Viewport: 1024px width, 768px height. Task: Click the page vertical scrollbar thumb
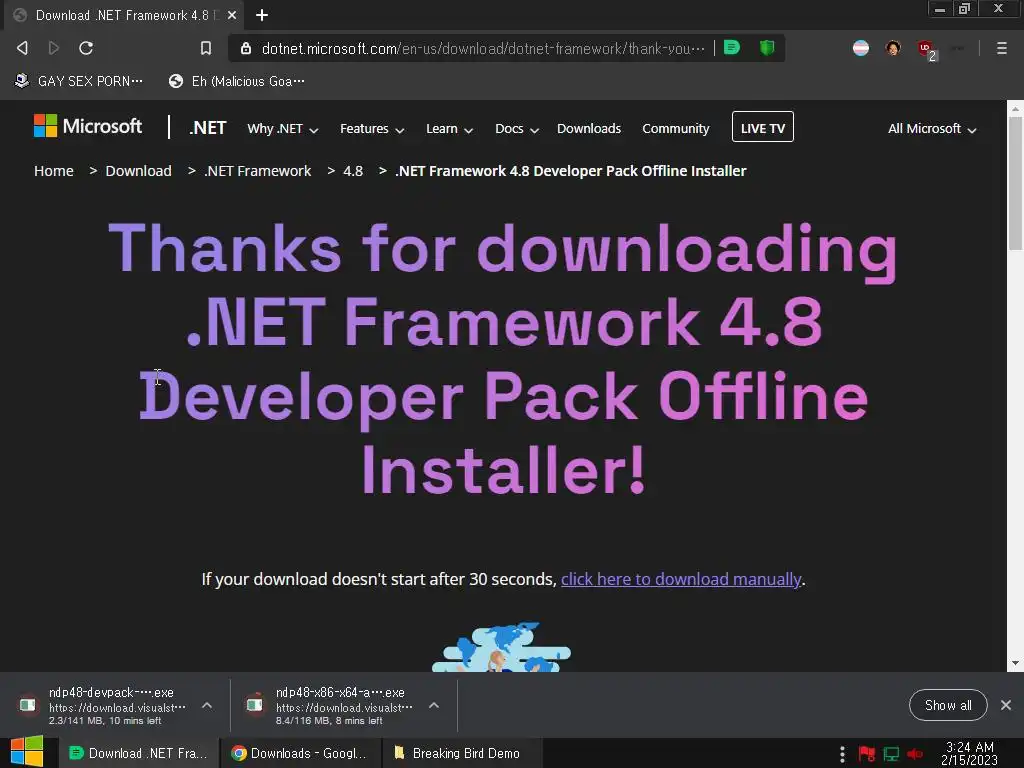tap(1015, 183)
